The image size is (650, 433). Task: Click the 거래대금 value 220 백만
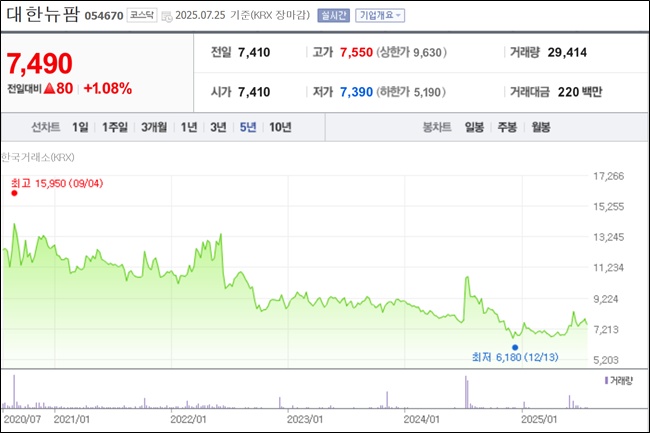point(580,92)
